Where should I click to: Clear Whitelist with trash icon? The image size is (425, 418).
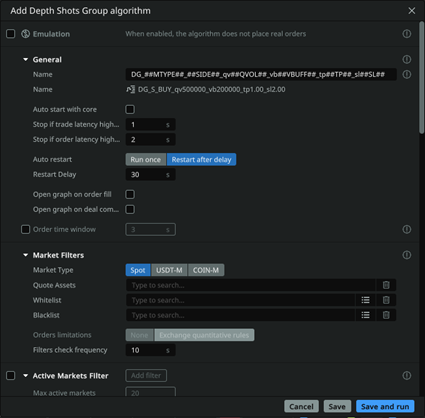(386, 300)
